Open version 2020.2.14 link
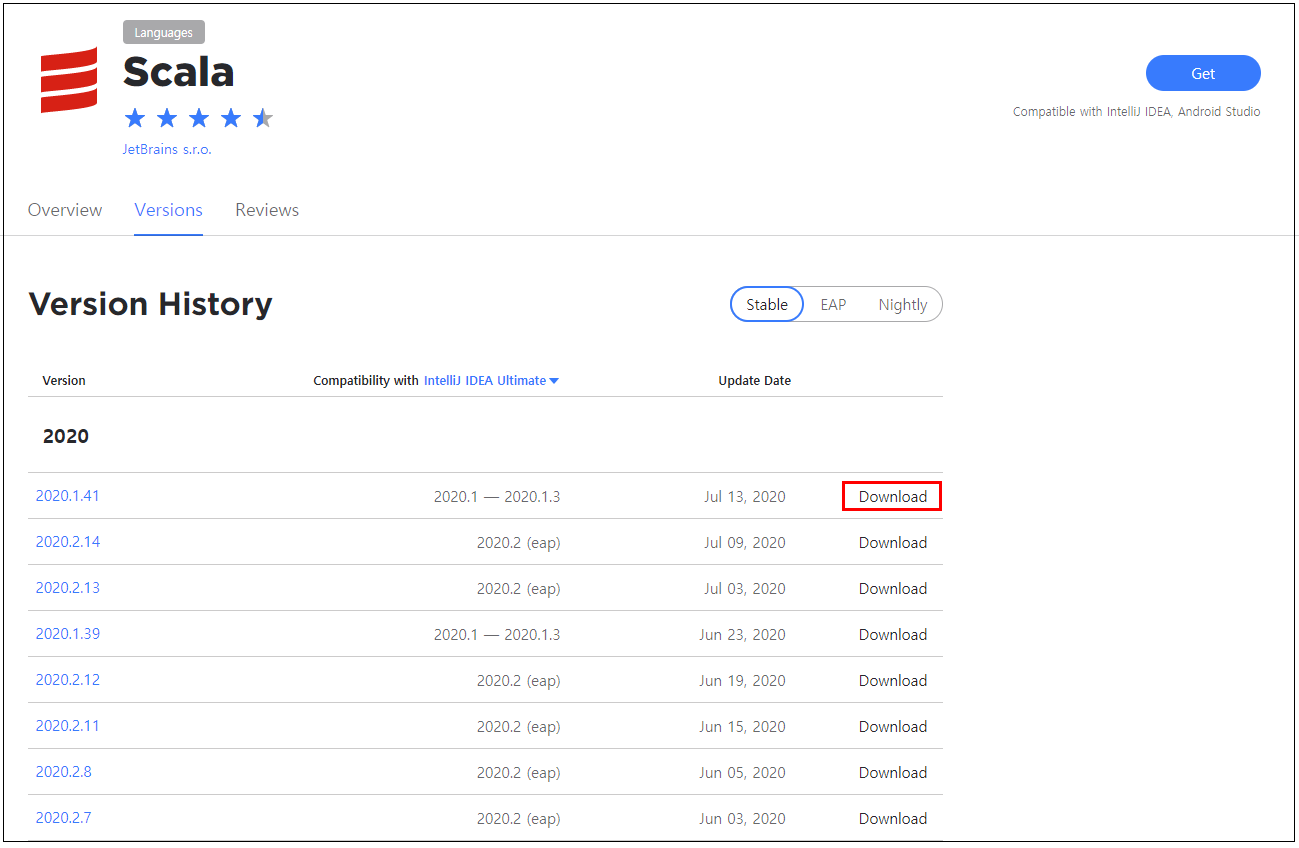This screenshot has height=848, width=1299. coord(68,542)
